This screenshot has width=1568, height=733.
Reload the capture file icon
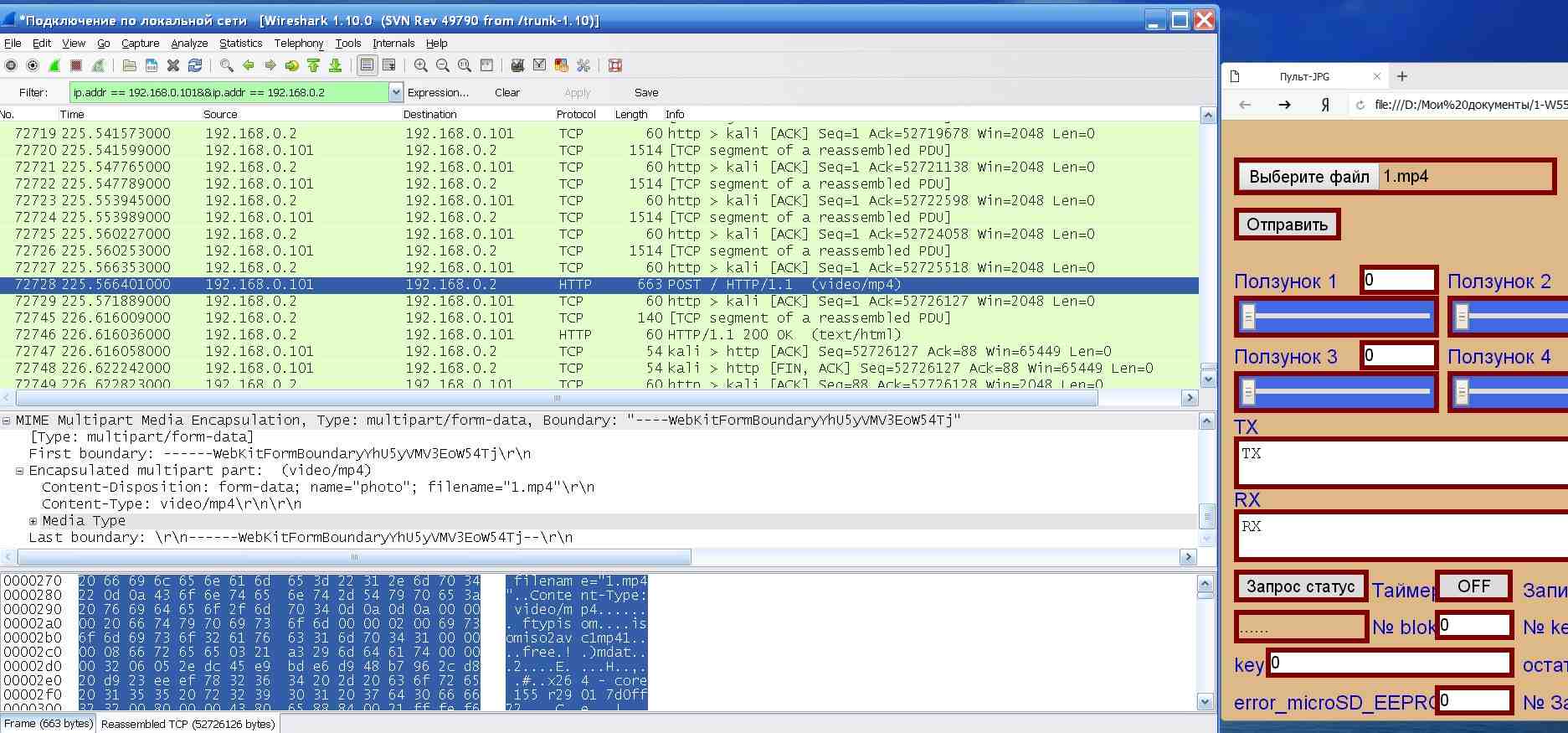(195, 65)
